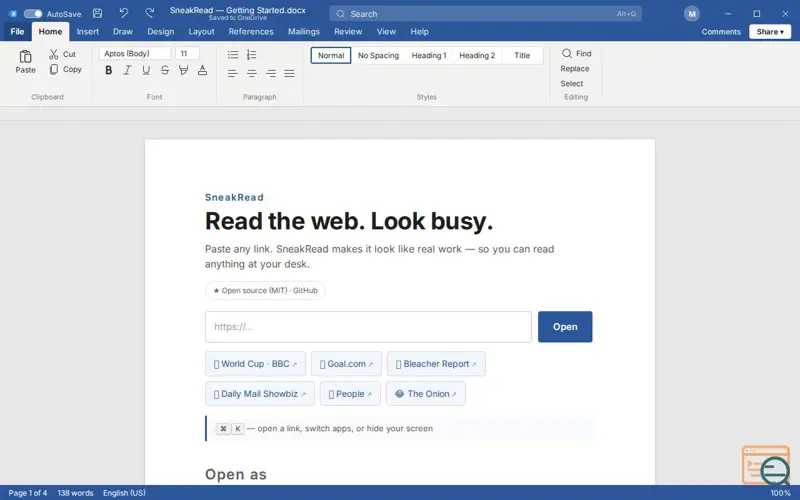The height and width of the screenshot is (500, 800).
Task: Switch to the Insert tab
Action: pyautogui.click(x=88, y=32)
